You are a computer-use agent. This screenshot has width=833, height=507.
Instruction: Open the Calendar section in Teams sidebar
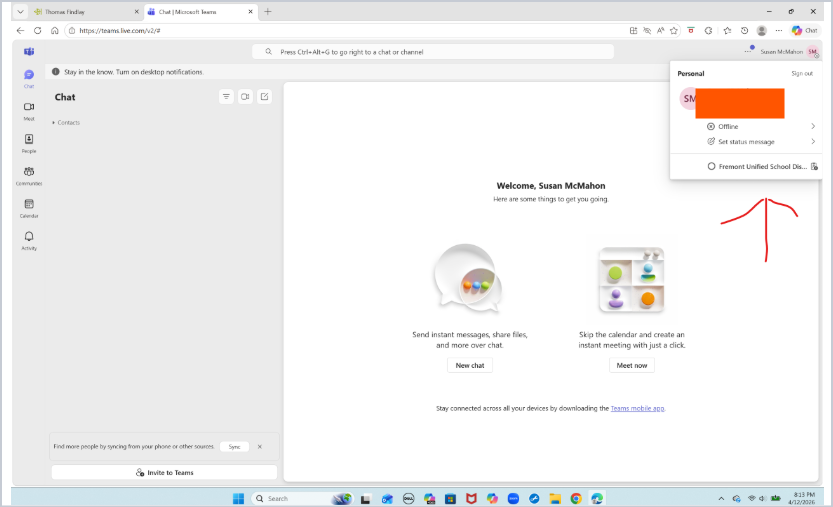click(x=29, y=208)
